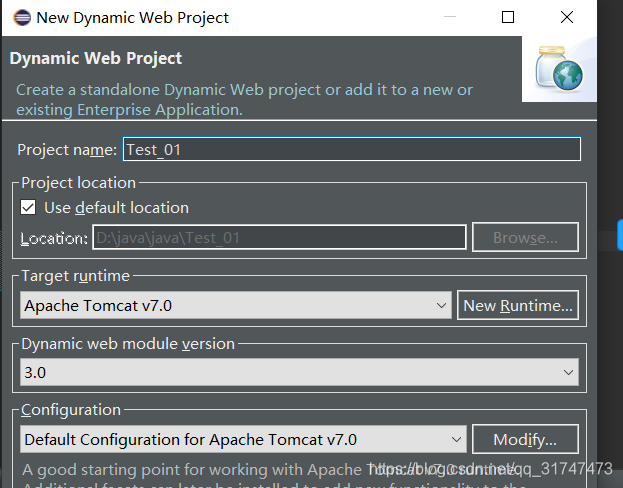Click the Project location group label
The image size is (623, 488).
click(79, 183)
